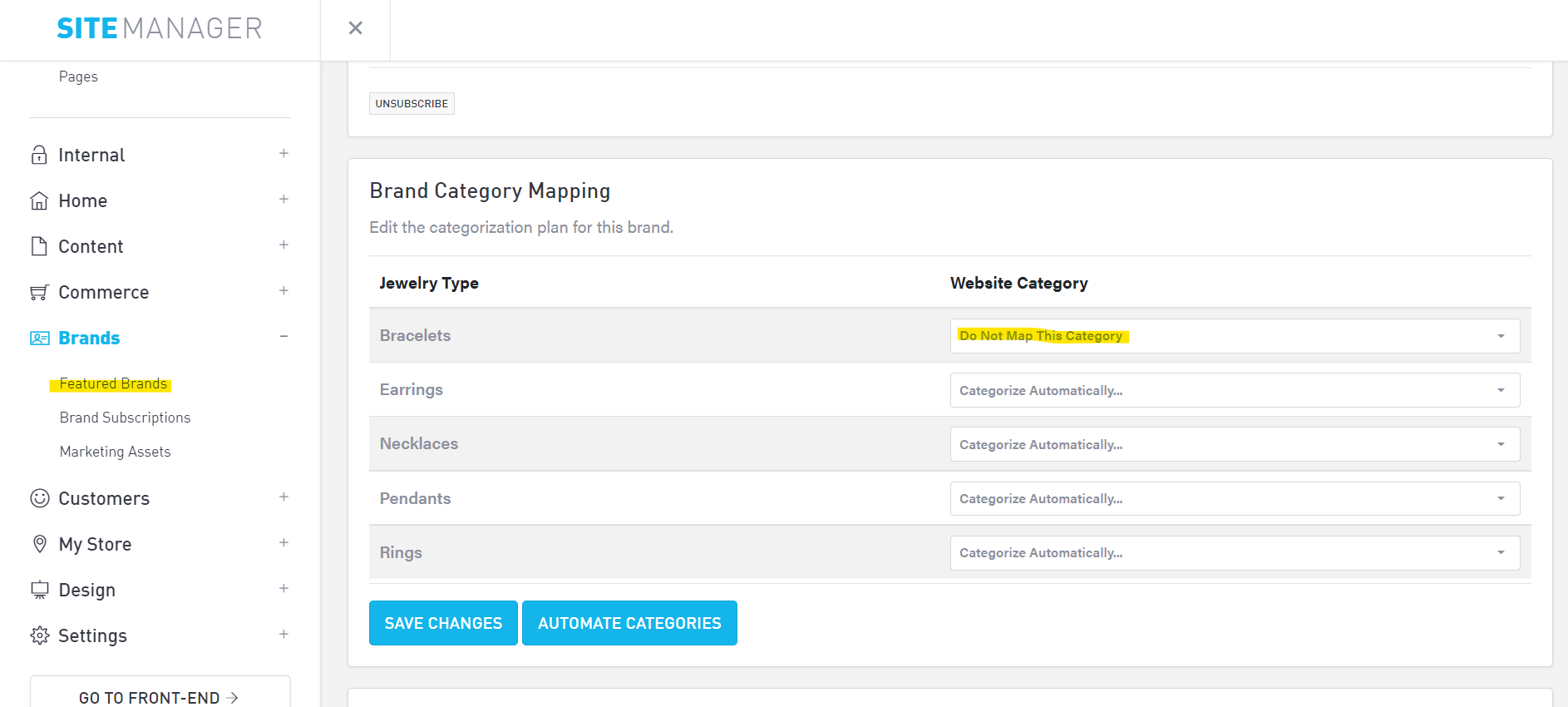Open Featured Brands submenu item
This screenshot has width=1568, height=707.
pos(113,383)
